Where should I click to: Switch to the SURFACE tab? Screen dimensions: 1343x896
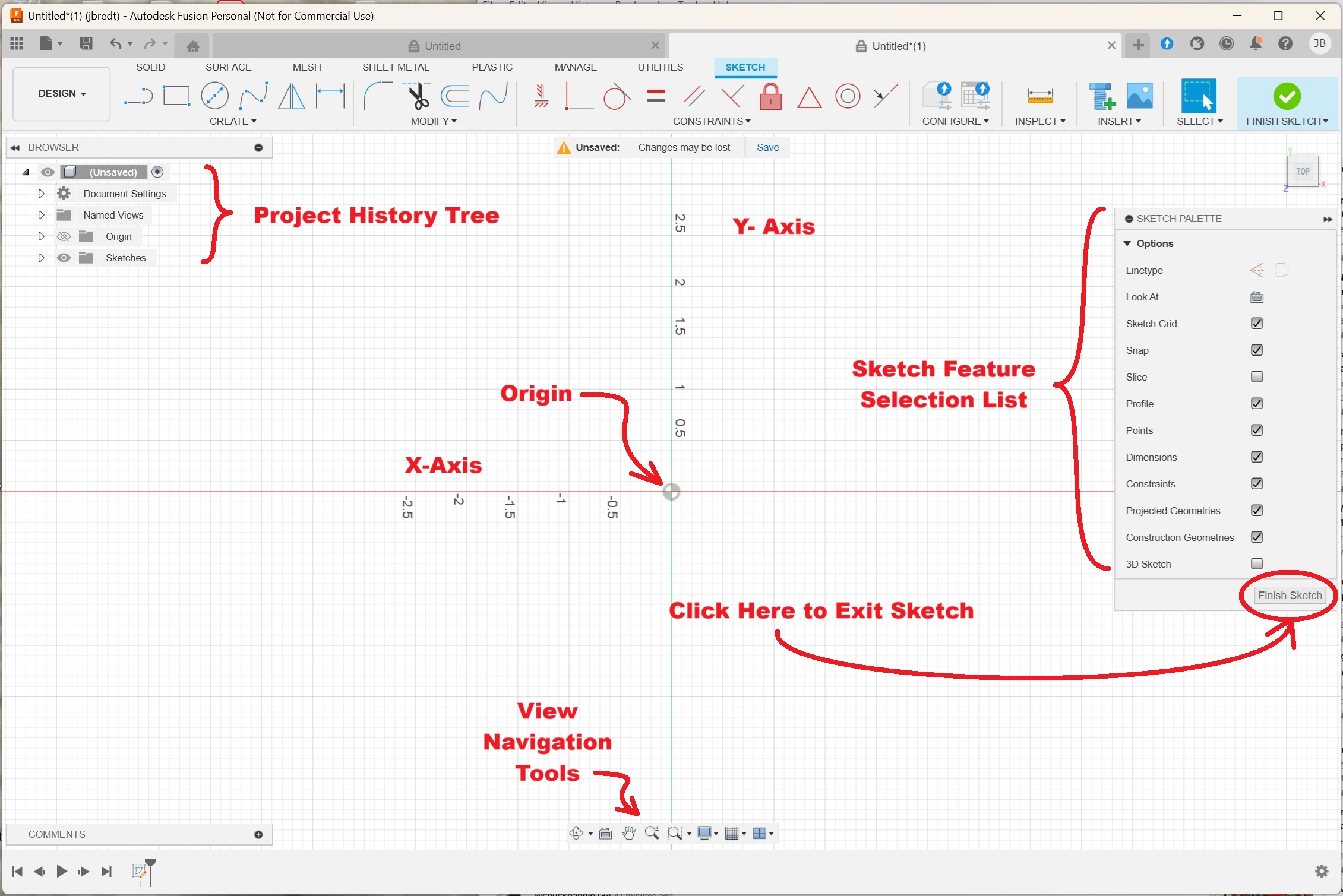228,67
